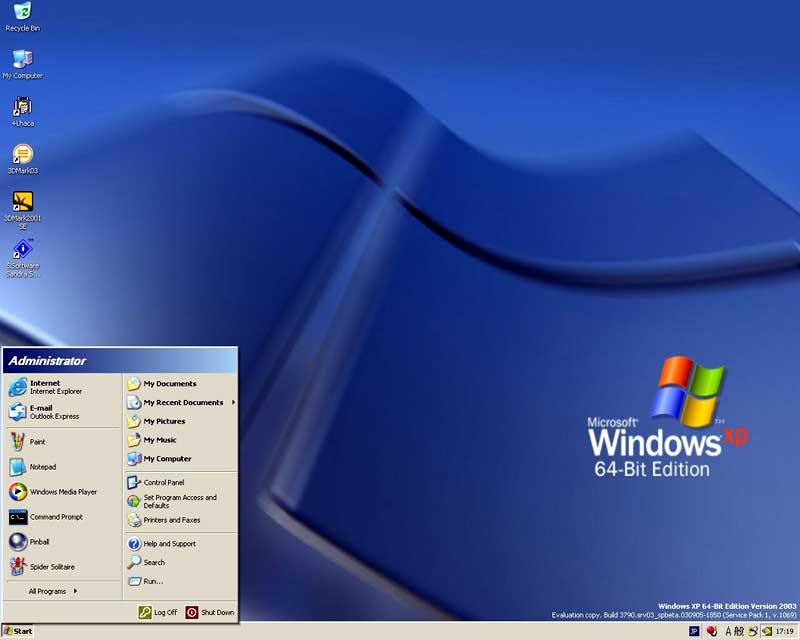Open Printers and Faxes

181,520
